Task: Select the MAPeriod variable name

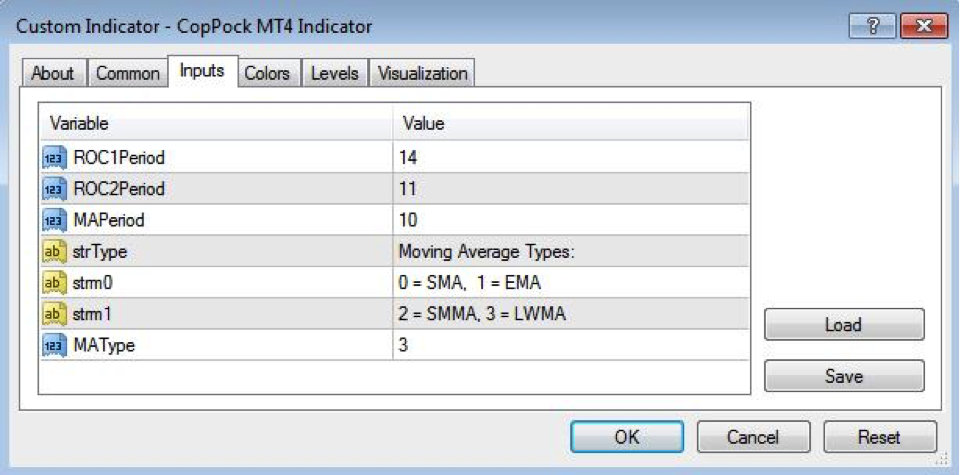Action: pyautogui.click(x=109, y=220)
